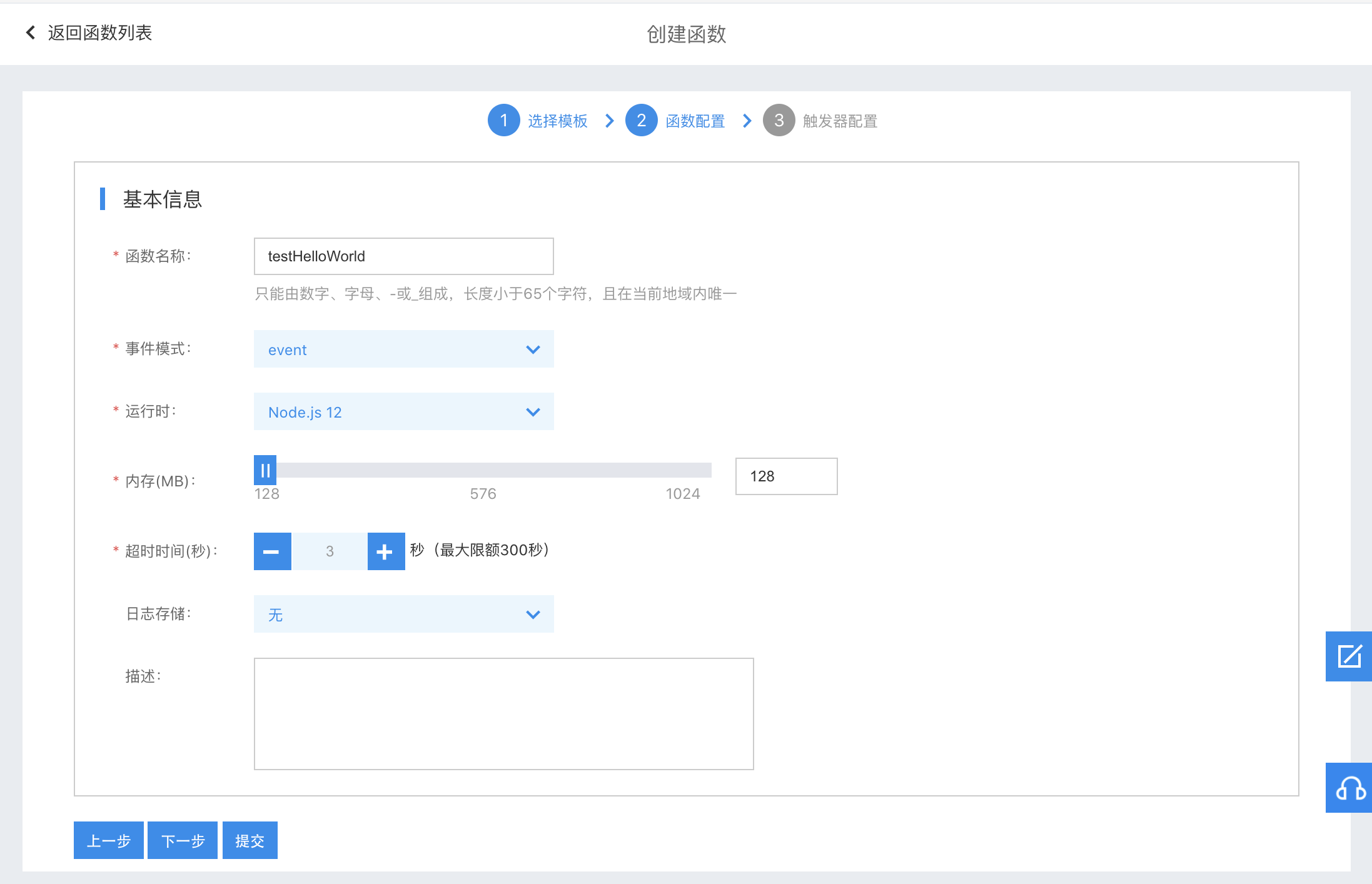
Task: Open the 事件模式 event dropdown
Action: 404,349
